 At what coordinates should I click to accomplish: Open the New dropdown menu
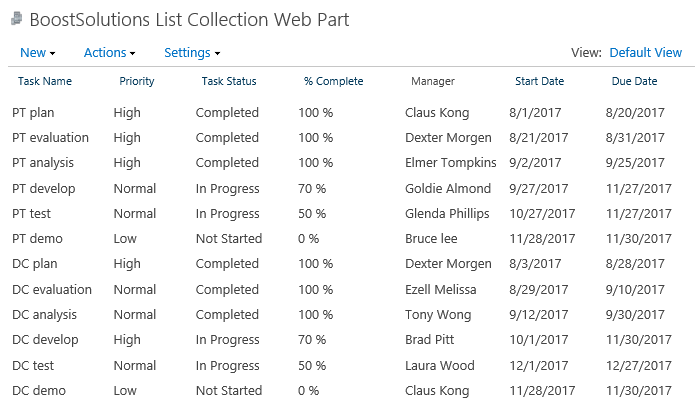point(38,53)
